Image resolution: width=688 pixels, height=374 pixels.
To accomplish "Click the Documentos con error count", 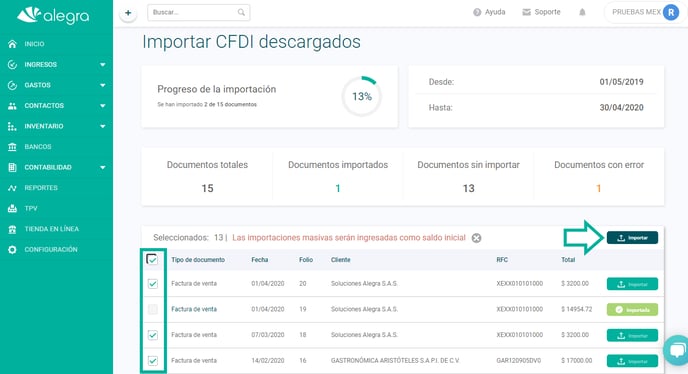I will click(598, 188).
